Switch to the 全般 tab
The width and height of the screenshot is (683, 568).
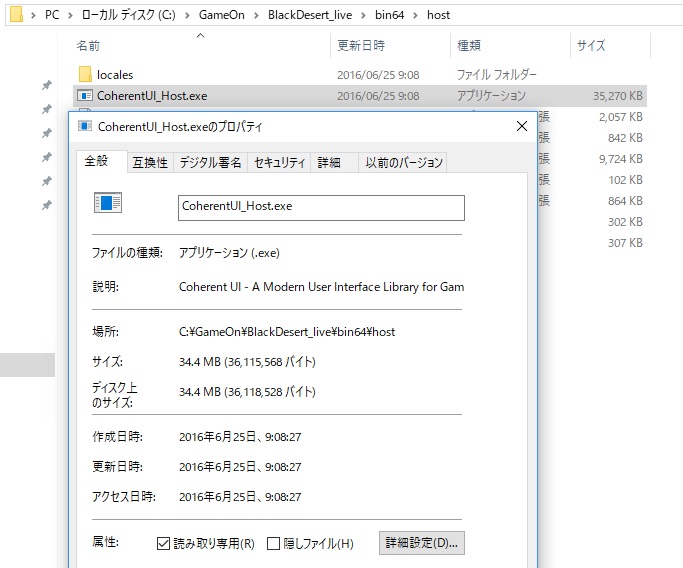pos(101,162)
